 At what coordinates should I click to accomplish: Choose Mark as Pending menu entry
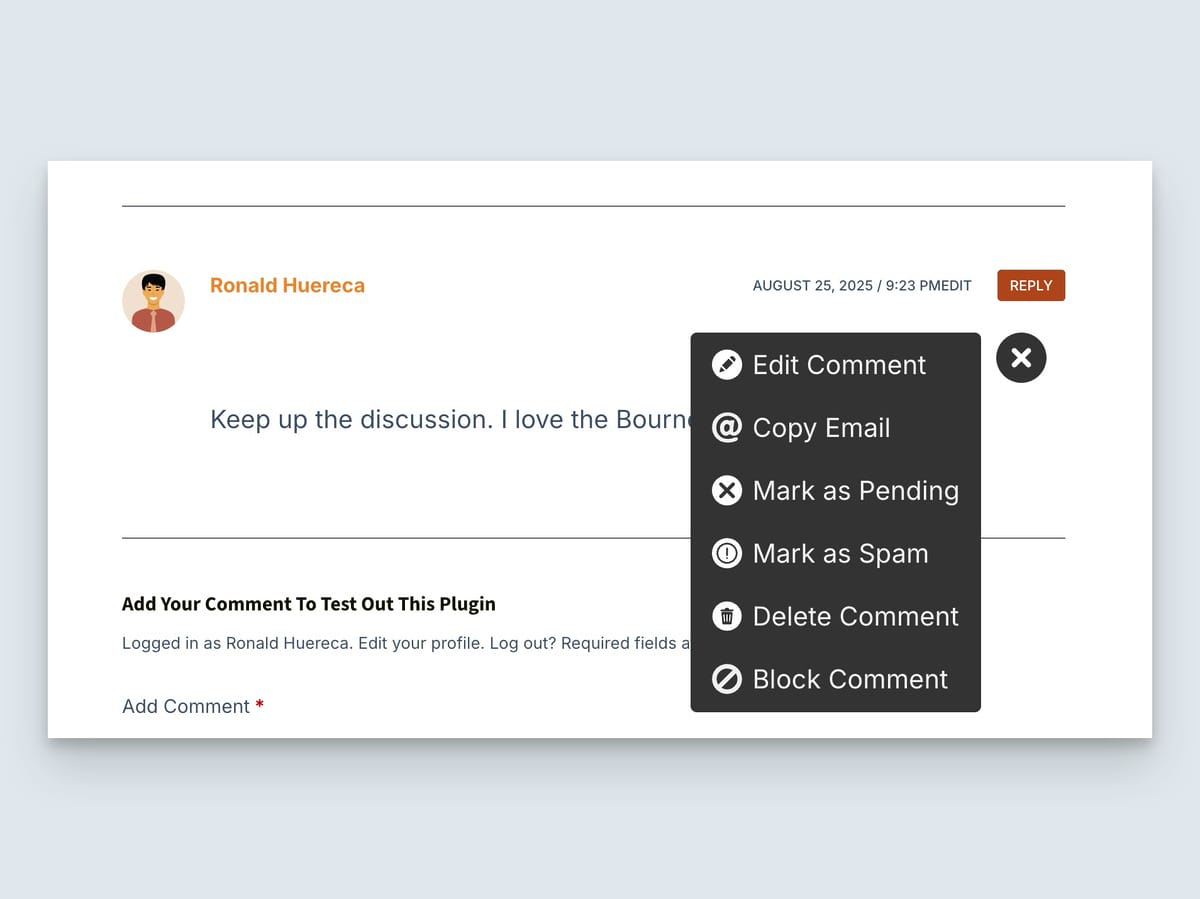click(x=856, y=490)
